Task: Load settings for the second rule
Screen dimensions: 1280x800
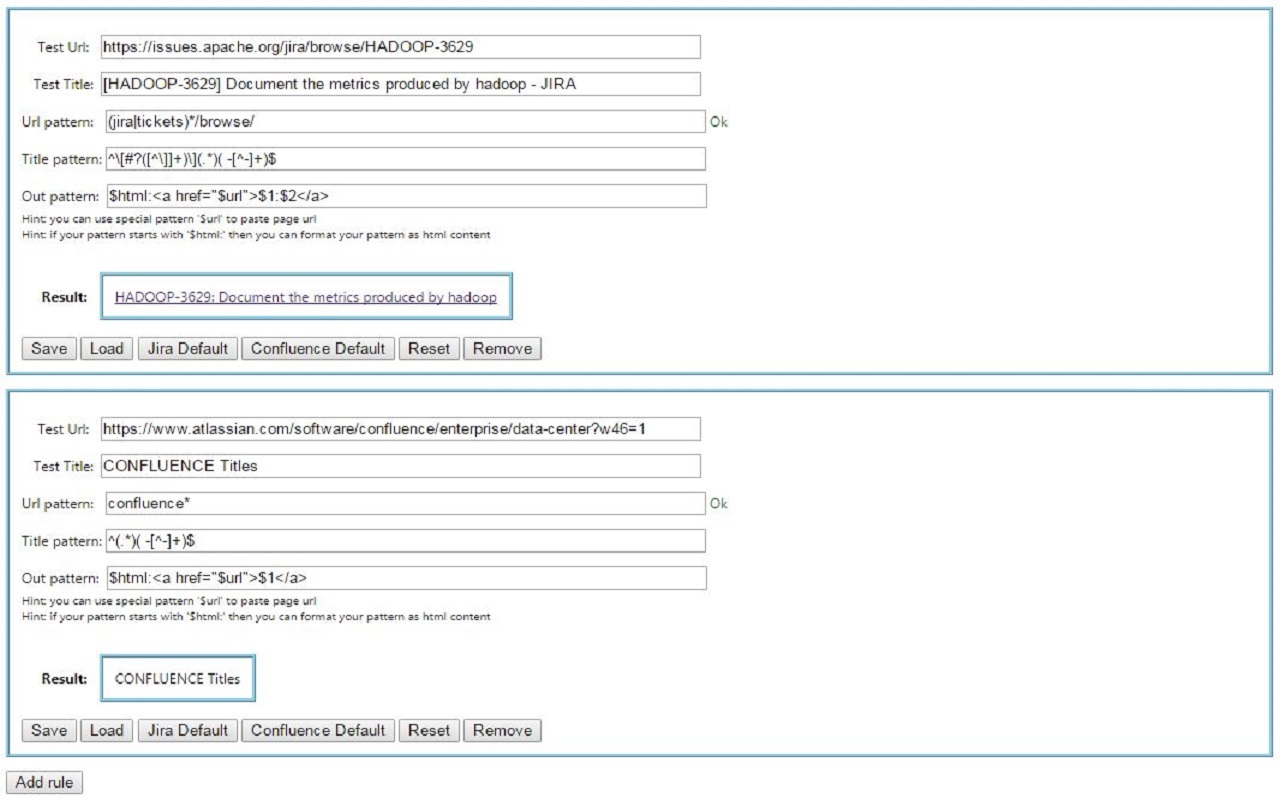Action: click(x=106, y=730)
